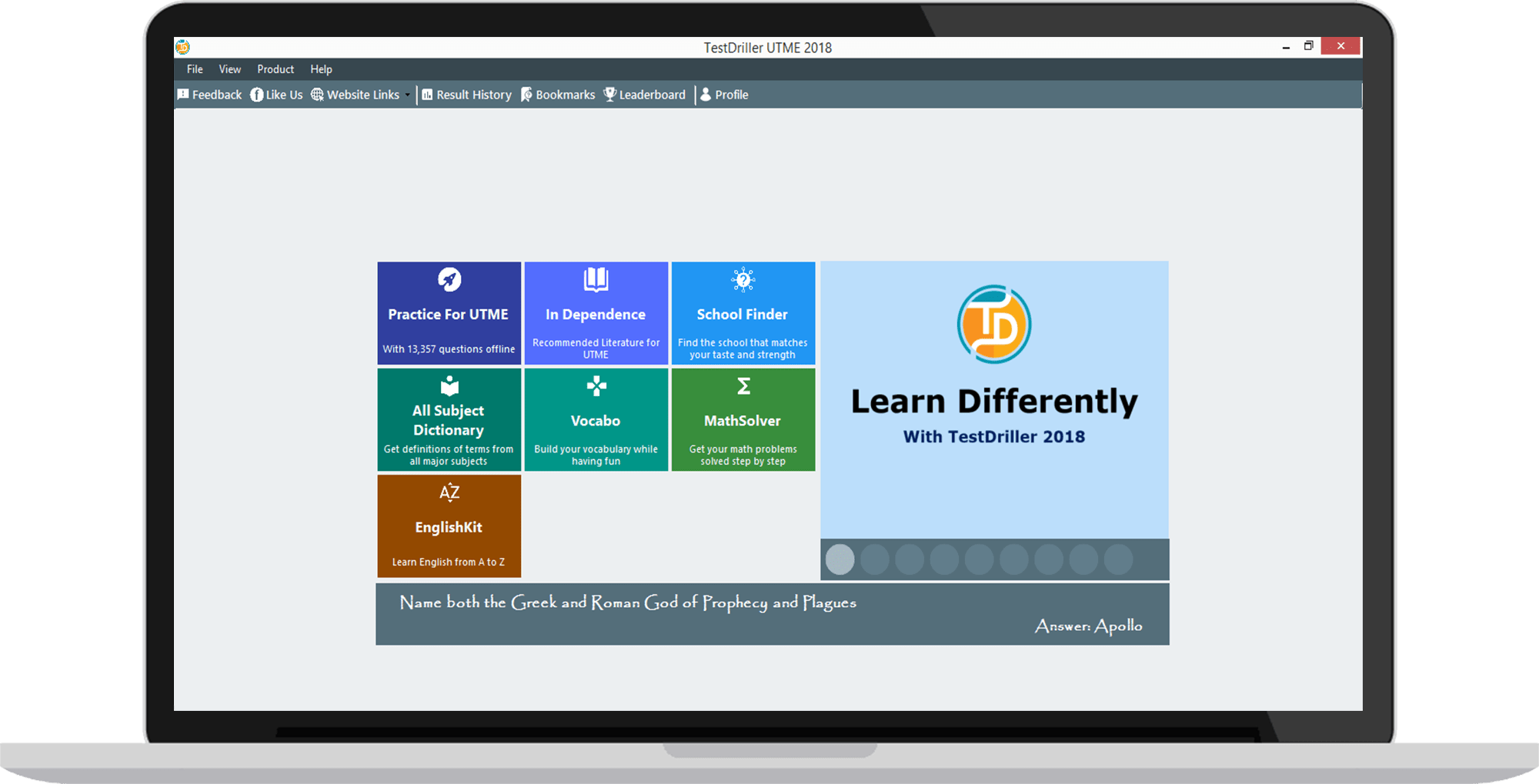Select the first highlighted slide dot
1539x784 pixels.
(x=840, y=559)
